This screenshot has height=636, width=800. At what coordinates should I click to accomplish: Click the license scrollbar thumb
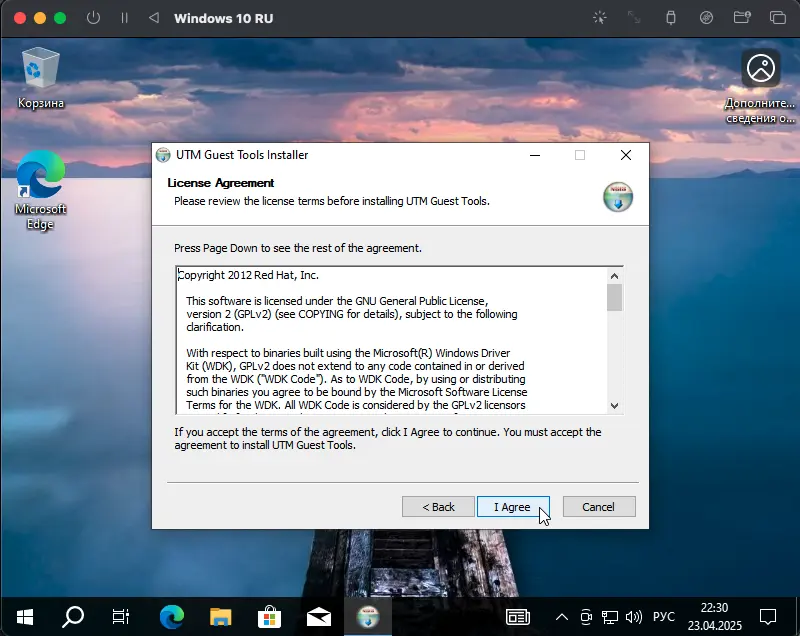point(614,297)
